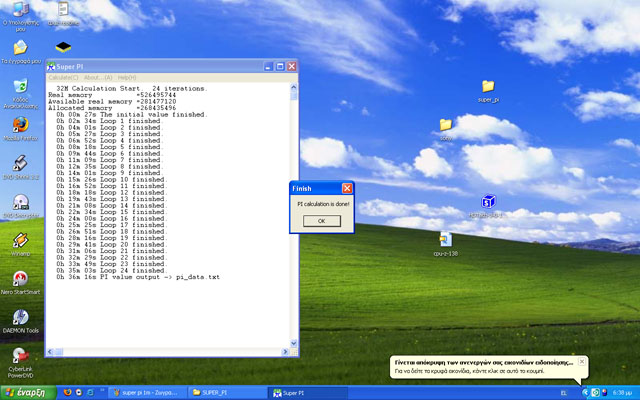Click the notification balloon message text
This screenshot has height=400, width=640.
(469, 371)
